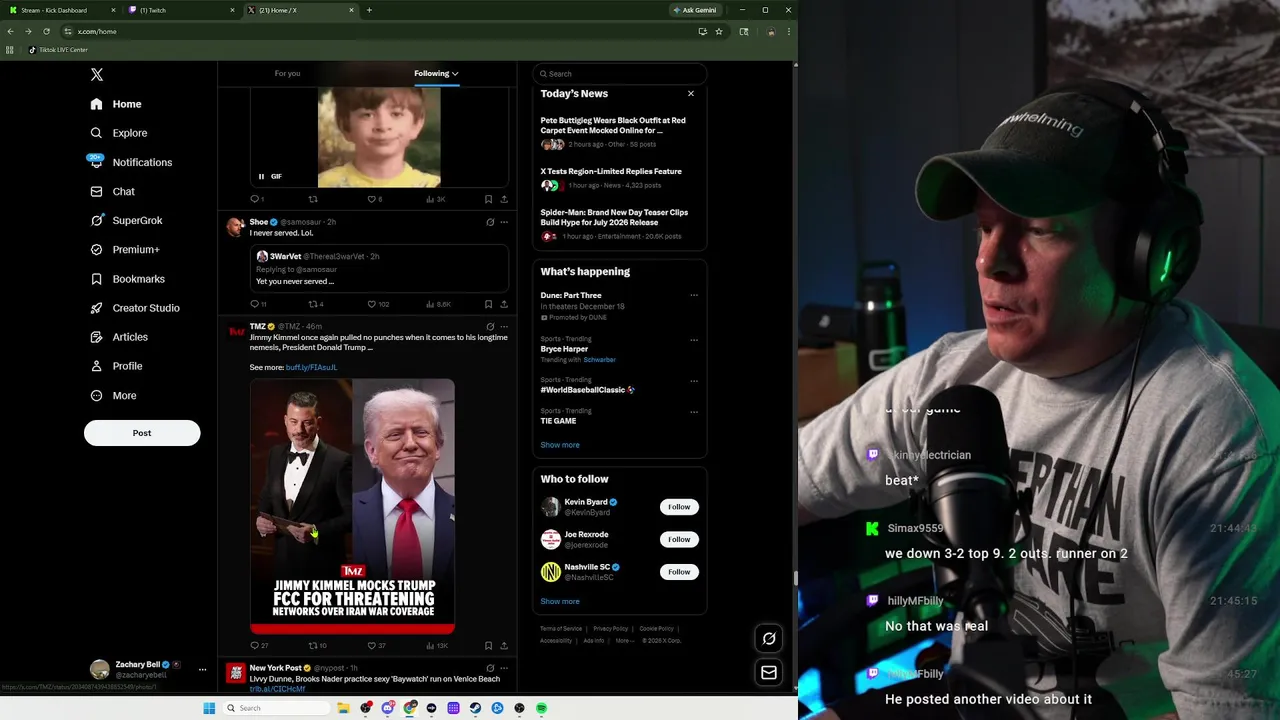The height and width of the screenshot is (720, 1280).
Task: Follow Nashville SC
Action: pyautogui.click(x=679, y=572)
